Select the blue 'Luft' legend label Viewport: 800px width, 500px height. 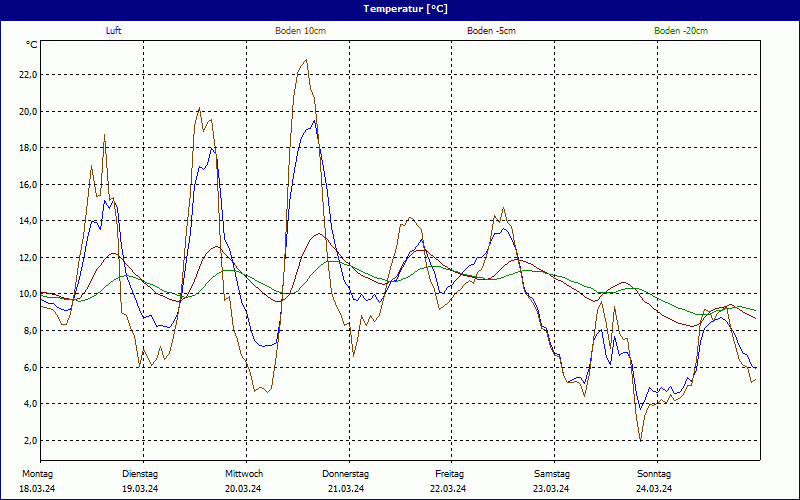click(113, 31)
